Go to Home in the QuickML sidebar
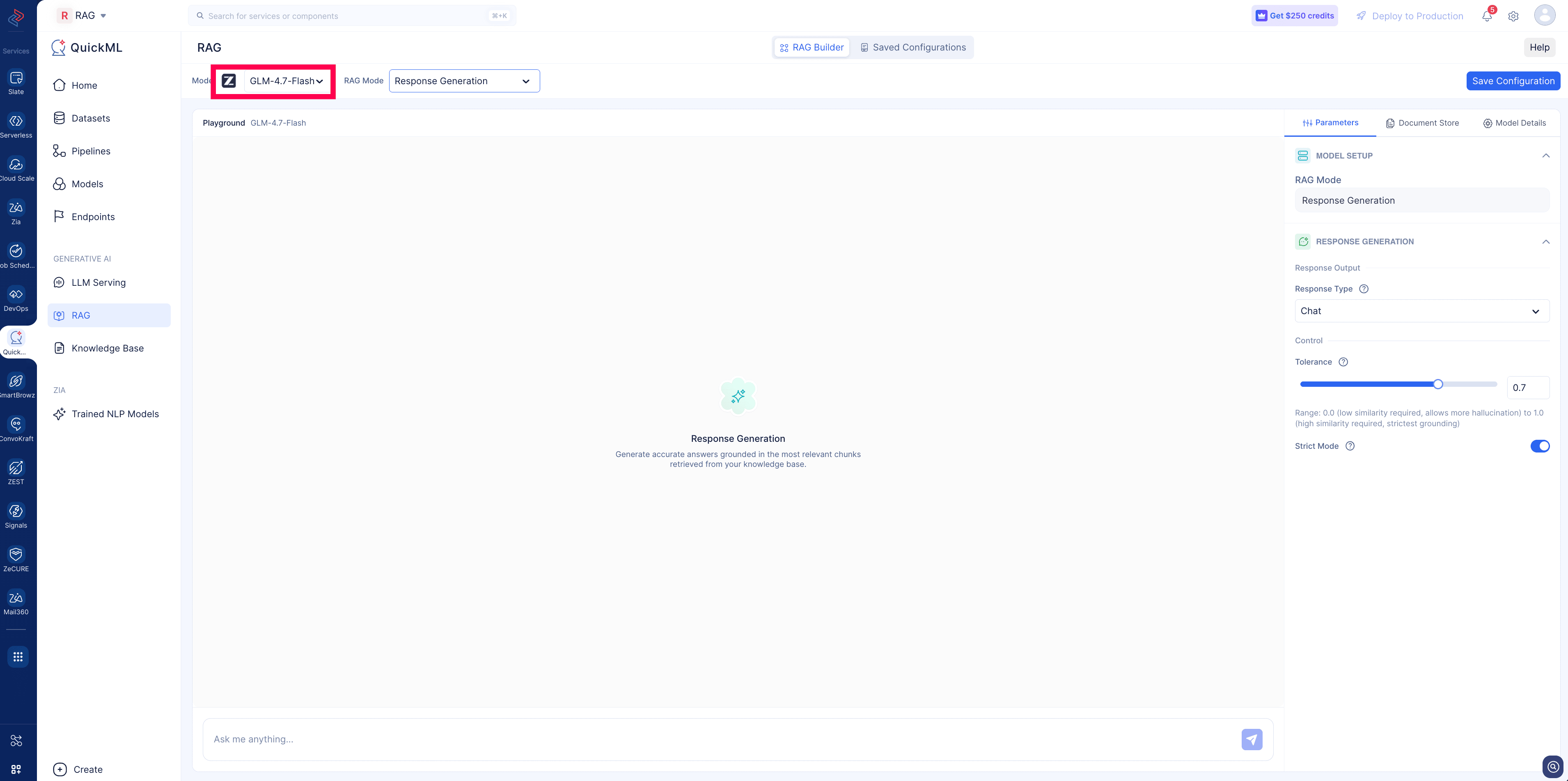This screenshot has width=1568, height=781. tap(109, 85)
